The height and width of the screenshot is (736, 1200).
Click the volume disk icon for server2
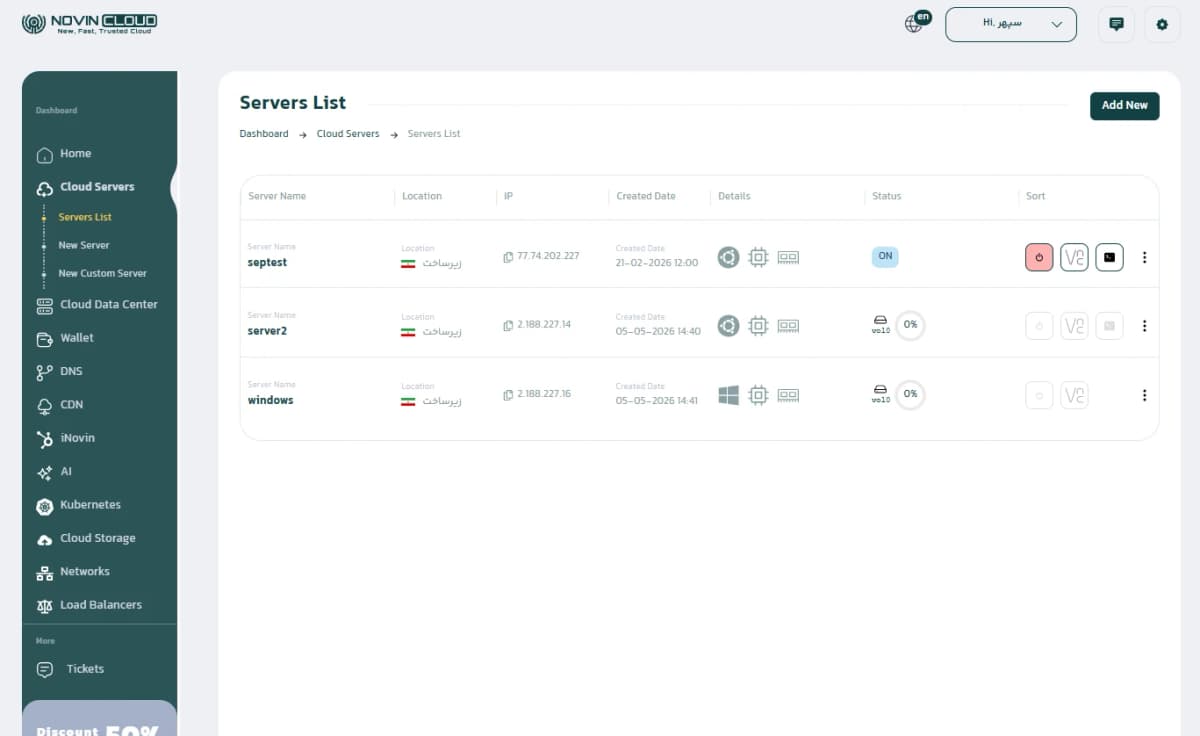click(x=880, y=321)
